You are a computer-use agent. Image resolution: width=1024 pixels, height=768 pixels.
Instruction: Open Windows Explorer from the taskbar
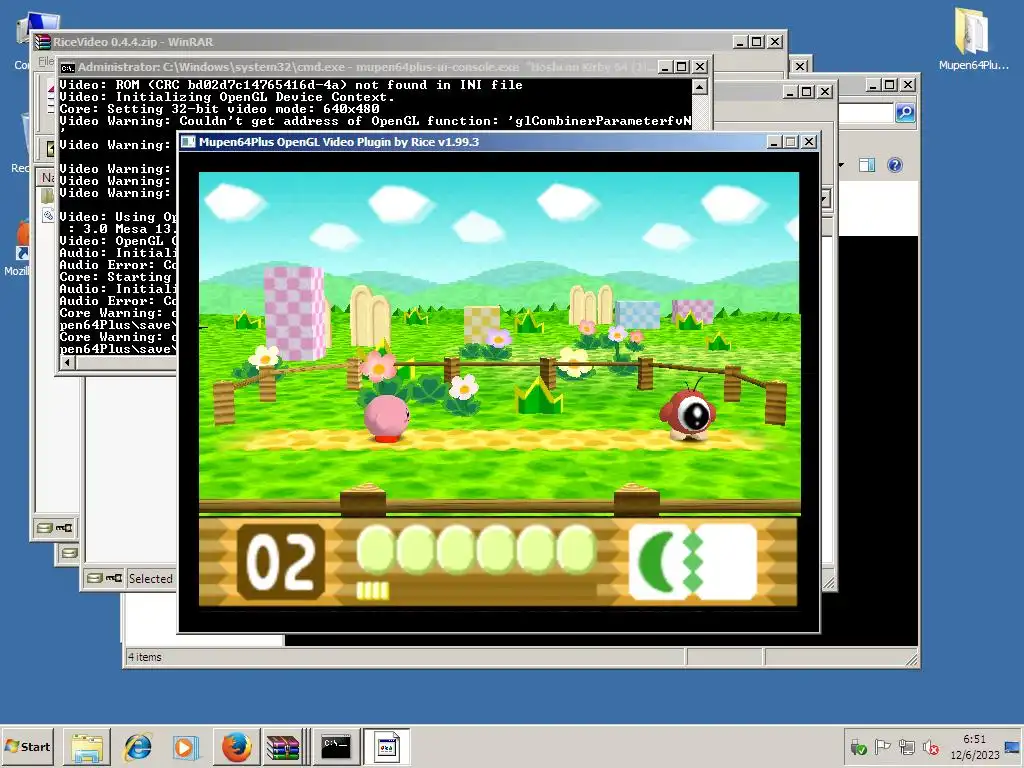tap(87, 747)
